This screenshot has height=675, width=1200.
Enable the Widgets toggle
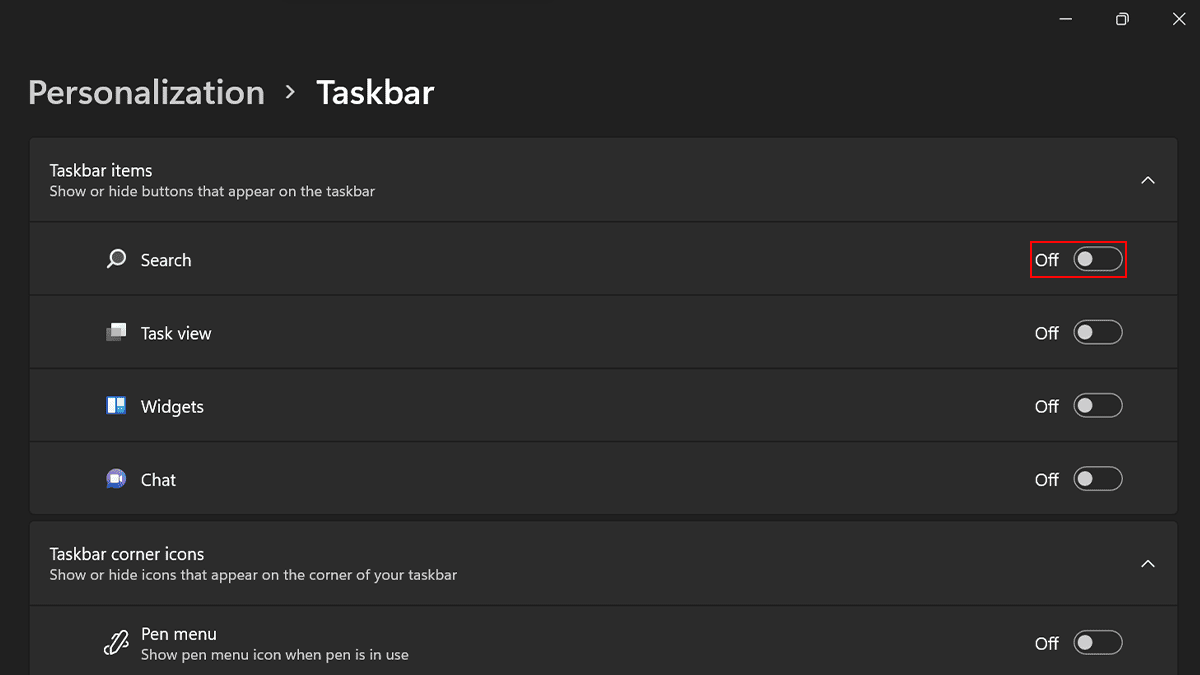pyautogui.click(x=1097, y=405)
